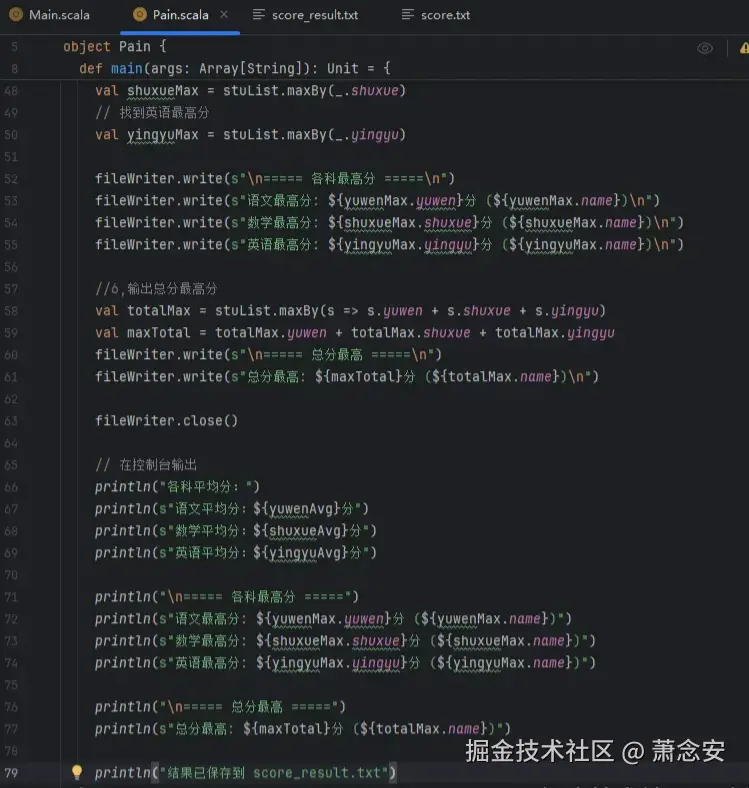Open the warnings indicator in editor corner
The height and width of the screenshot is (788, 749).
click(x=744, y=48)
